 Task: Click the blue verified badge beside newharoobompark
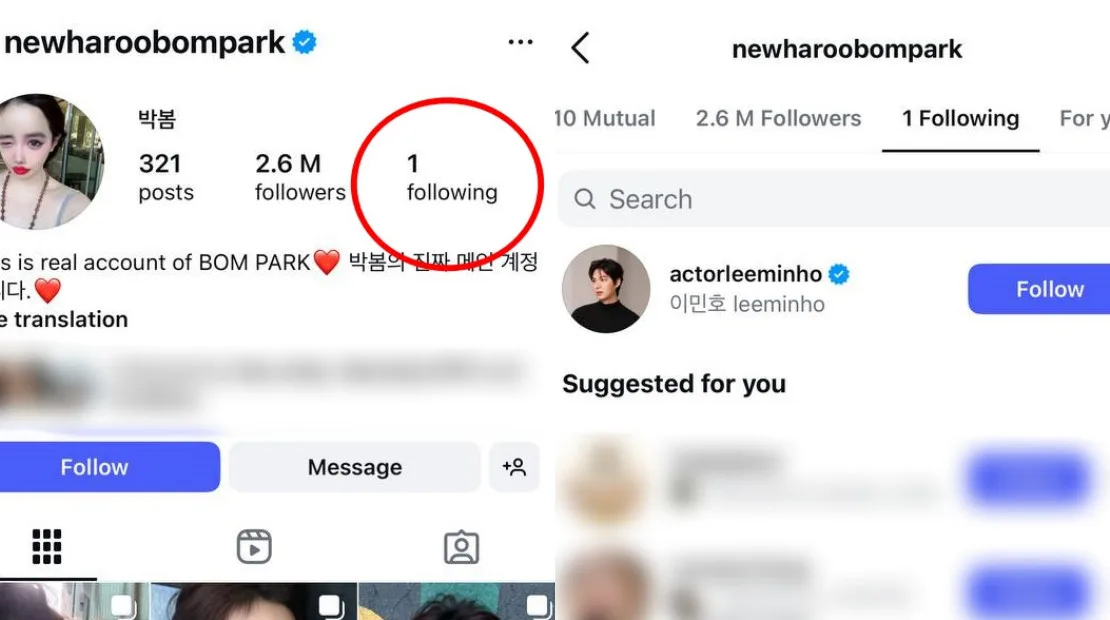(x=304, y=43)
